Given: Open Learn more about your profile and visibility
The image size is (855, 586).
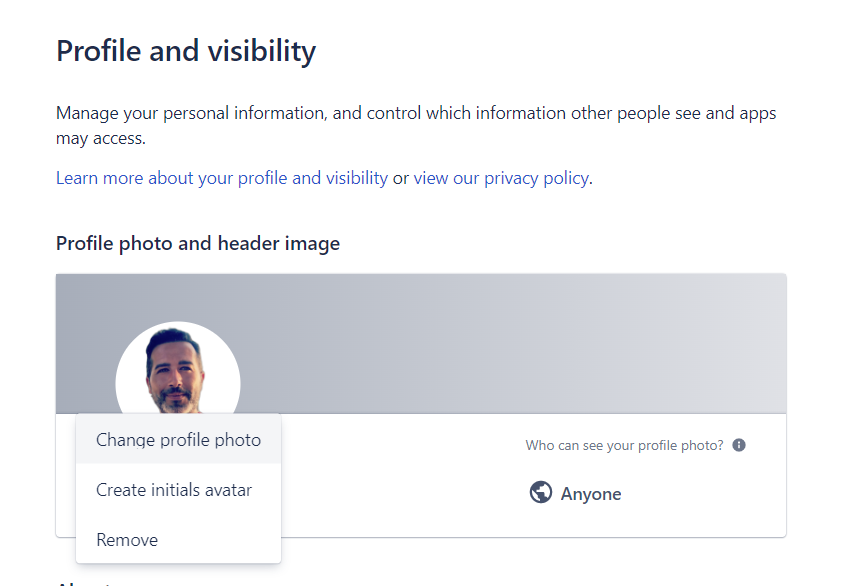Looking at the screenshot, I should (222, 178).
